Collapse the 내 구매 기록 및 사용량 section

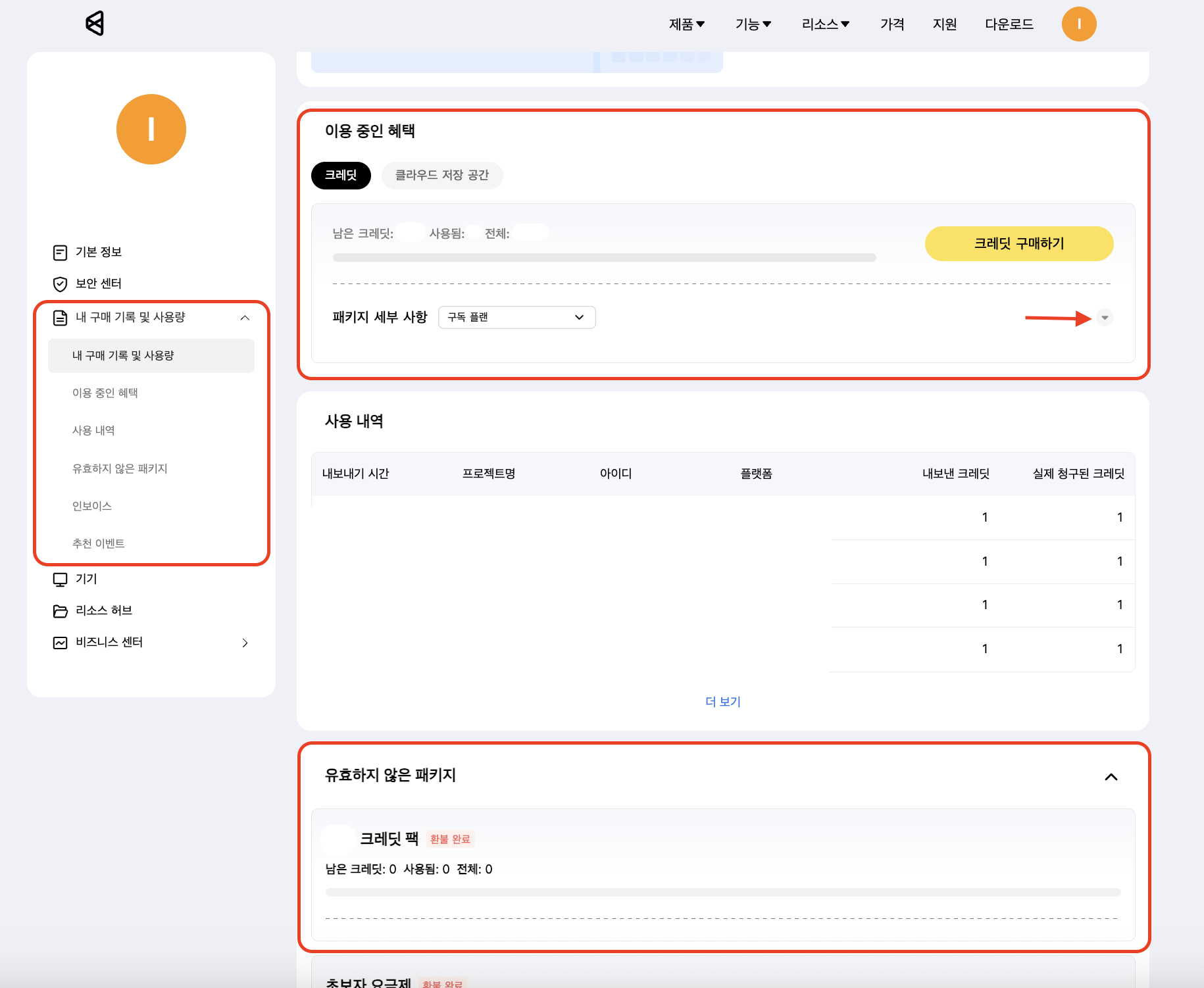(245, 318)
